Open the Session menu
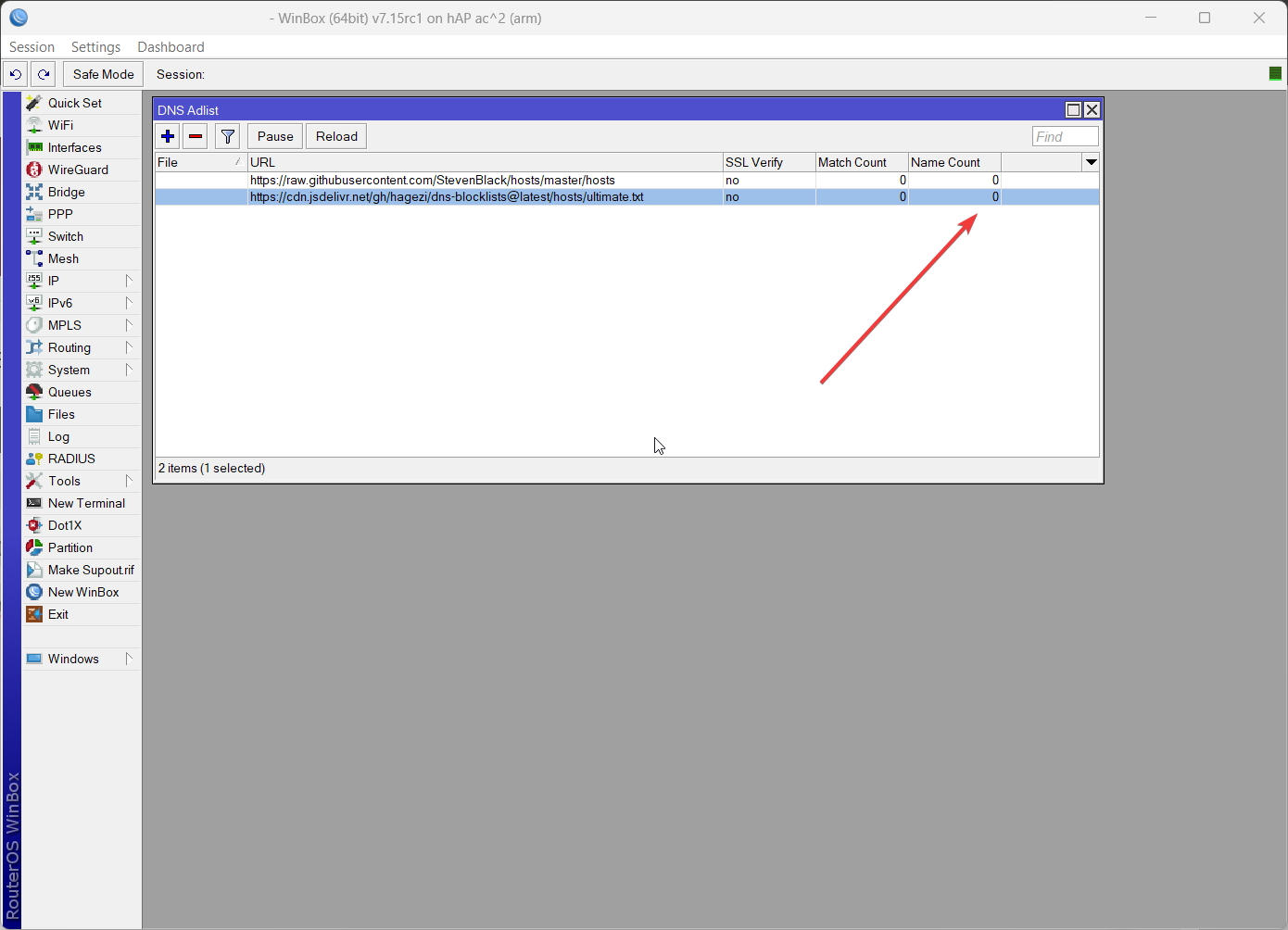The width and height of the screenshot is (1288, 930). coord(32,47)
